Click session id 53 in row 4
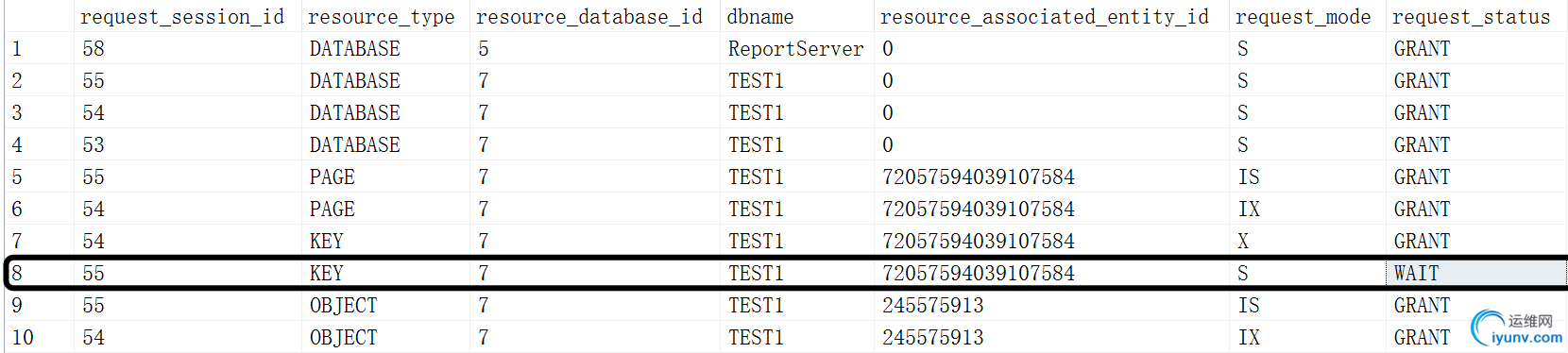This screenshot has width=1568, height=353. pos(188,144)
